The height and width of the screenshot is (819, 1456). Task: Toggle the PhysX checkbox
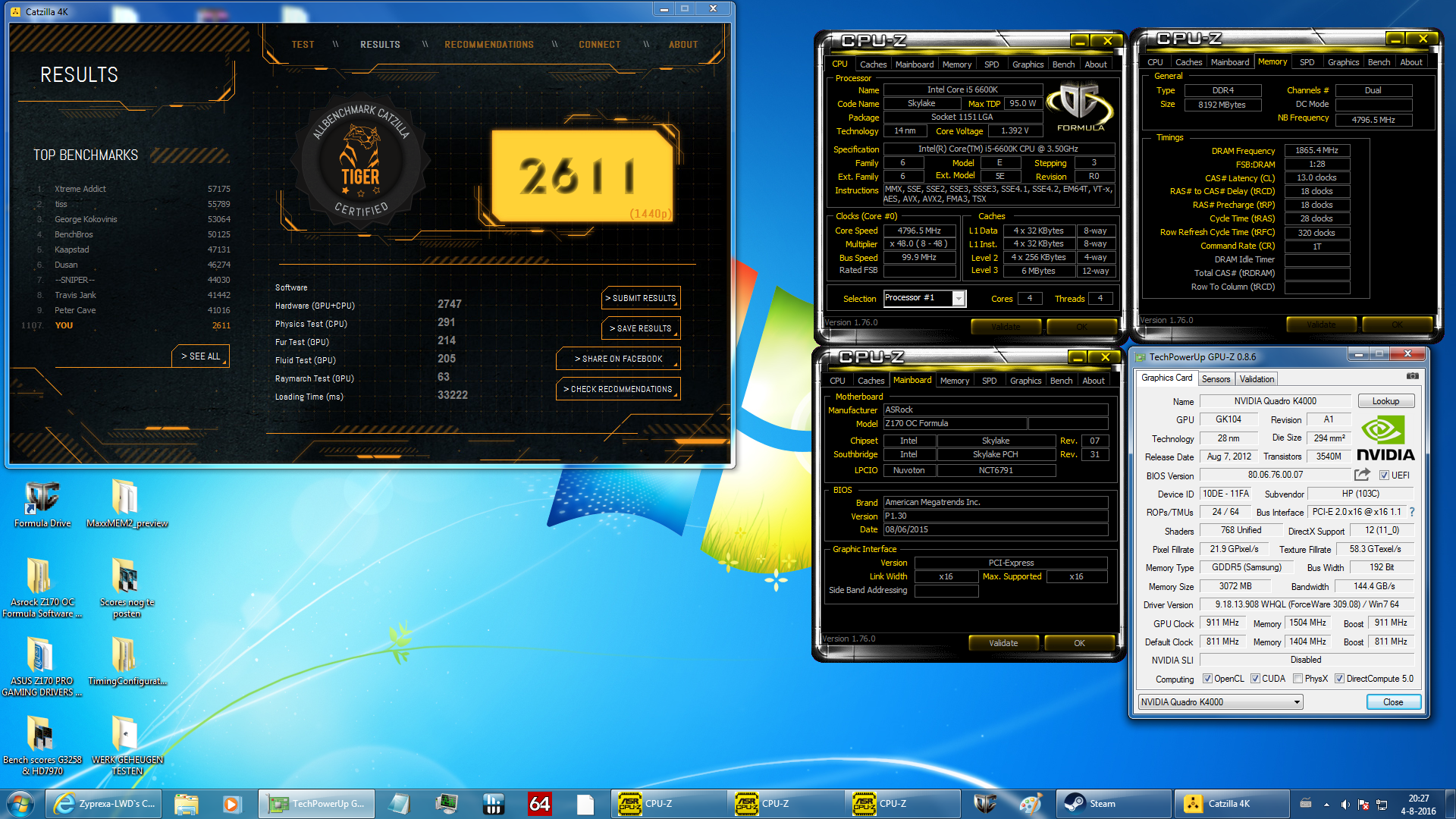1298,679
